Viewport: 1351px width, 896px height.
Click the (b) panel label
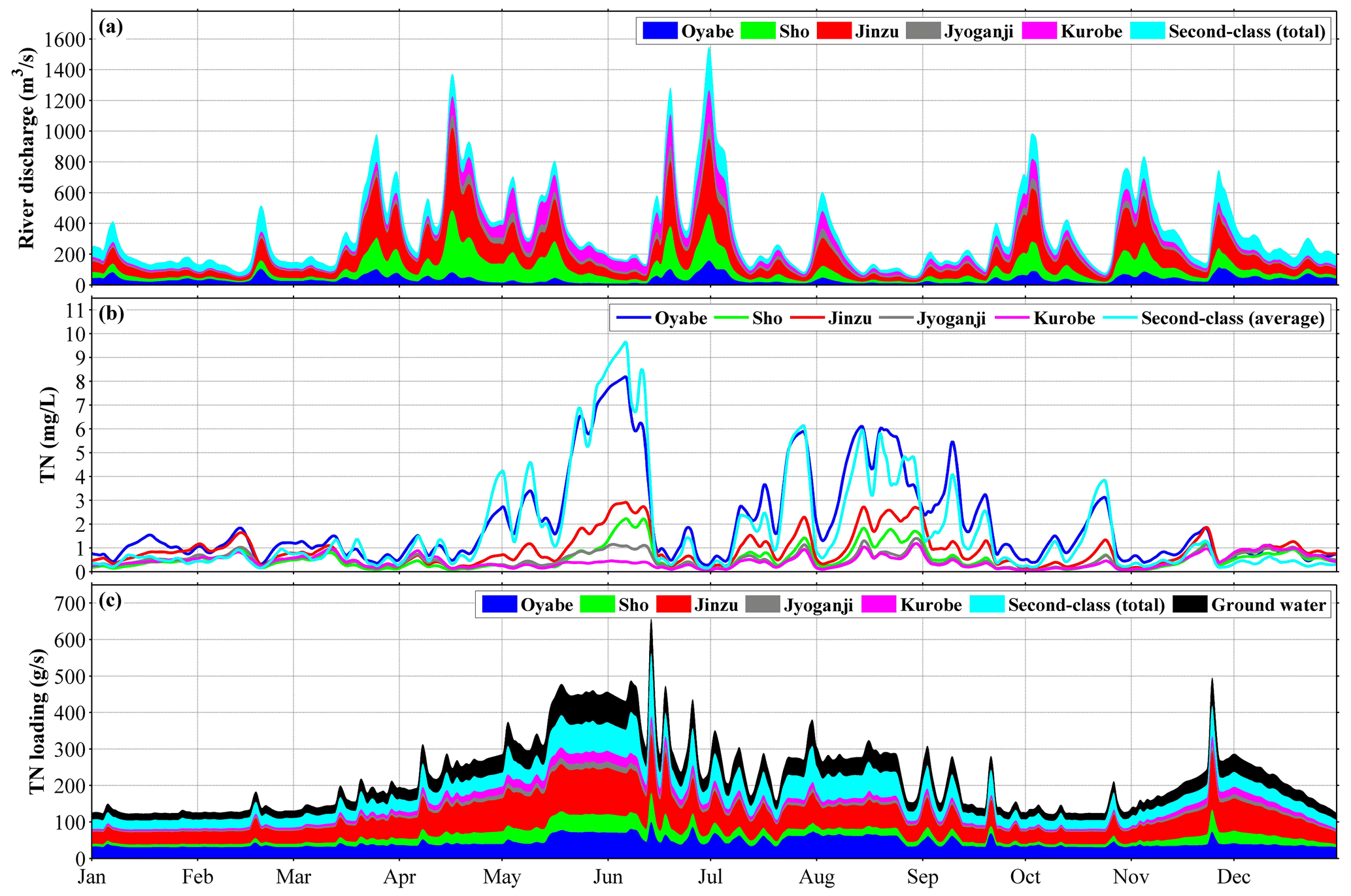(111, 314)
